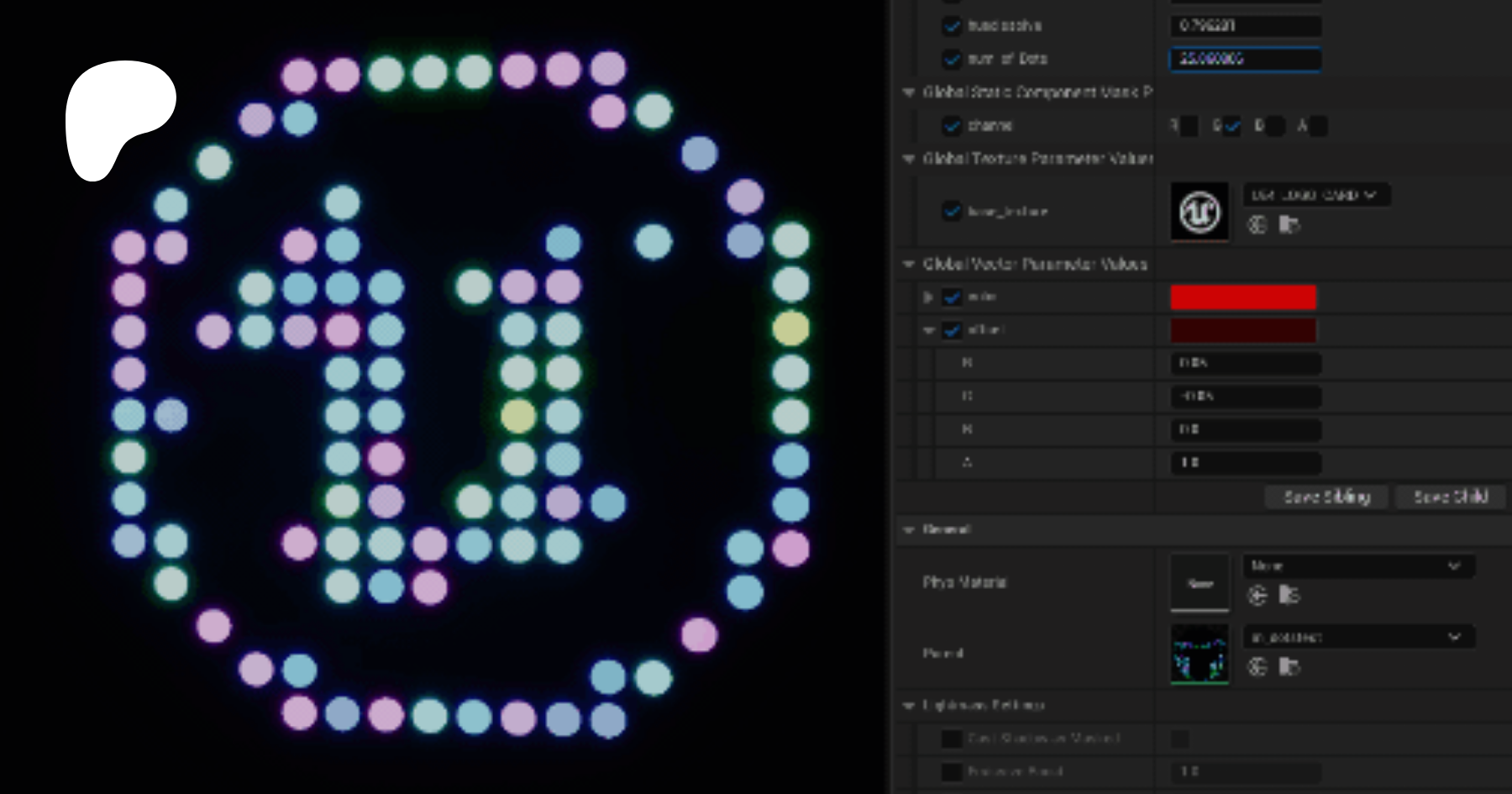Viewport: 1512px width, 794px height.
Task: Click the num of Dots value field
Action: tap(1245, 59)
